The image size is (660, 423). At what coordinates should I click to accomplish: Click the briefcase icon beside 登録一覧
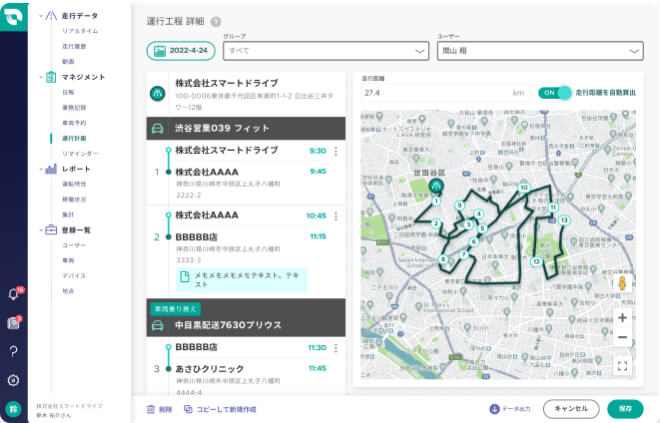tap(51, 230)
